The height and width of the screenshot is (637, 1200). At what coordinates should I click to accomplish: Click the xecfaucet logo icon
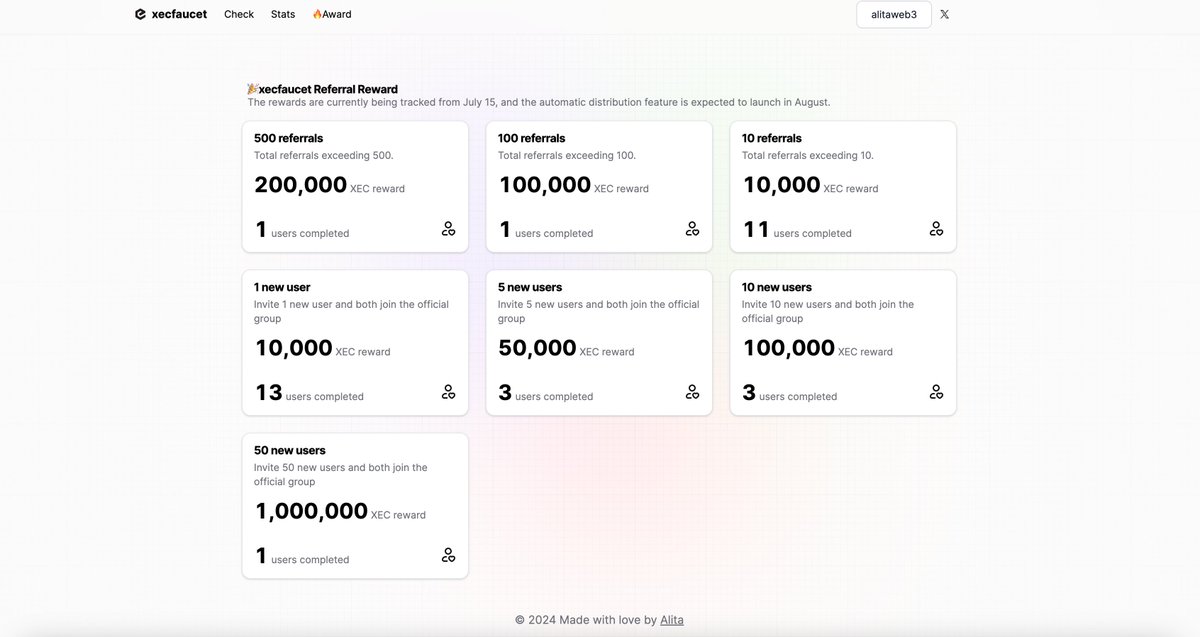pos(140,14)
